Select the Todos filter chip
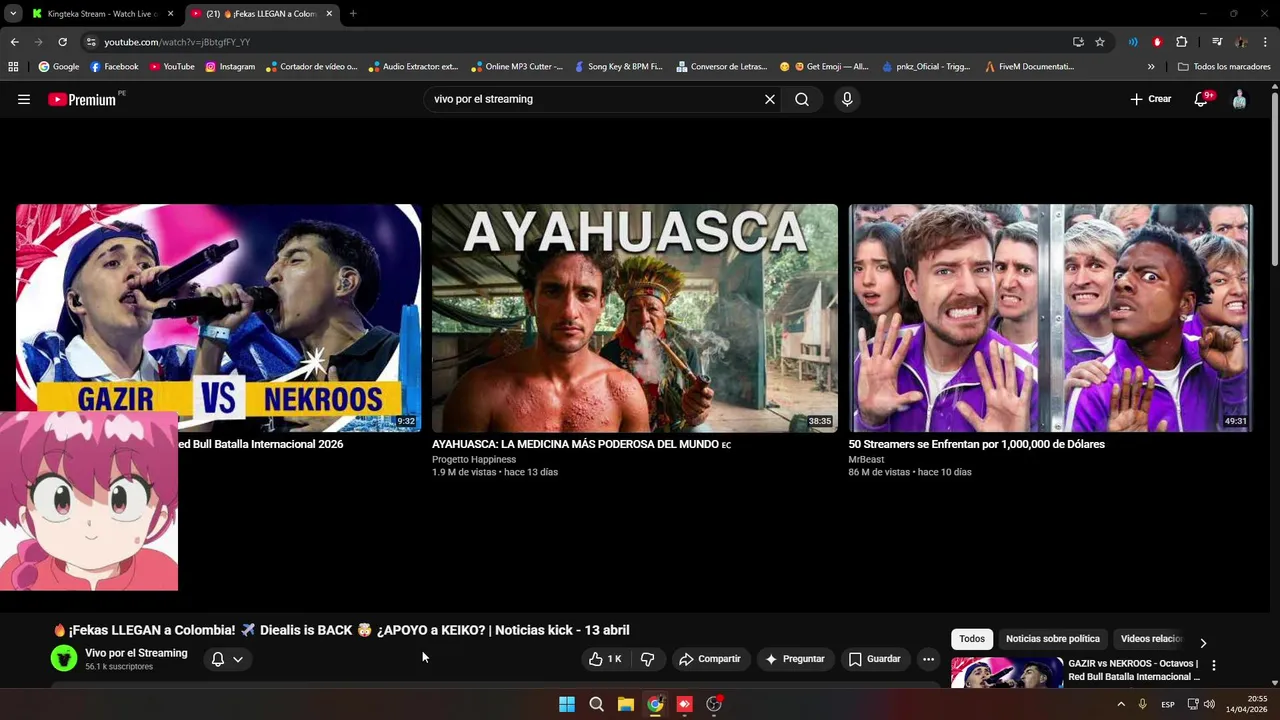This screenshot has width=1280, height=720. (972, 639)
